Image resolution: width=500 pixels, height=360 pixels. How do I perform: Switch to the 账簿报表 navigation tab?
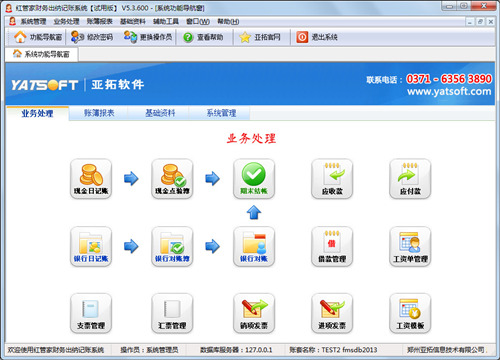(99, 113)
